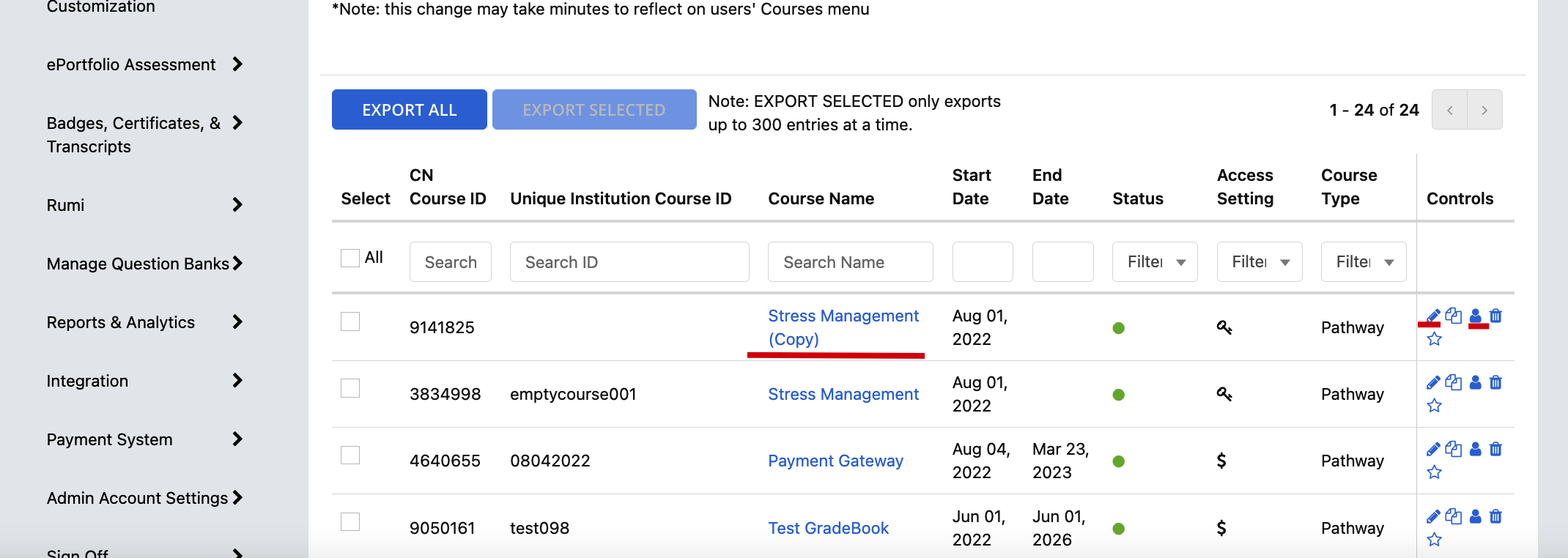The height and width of the screenshot is (558, 1568).
Task: Click the Start Date filter field
Action: coord(983,262)
